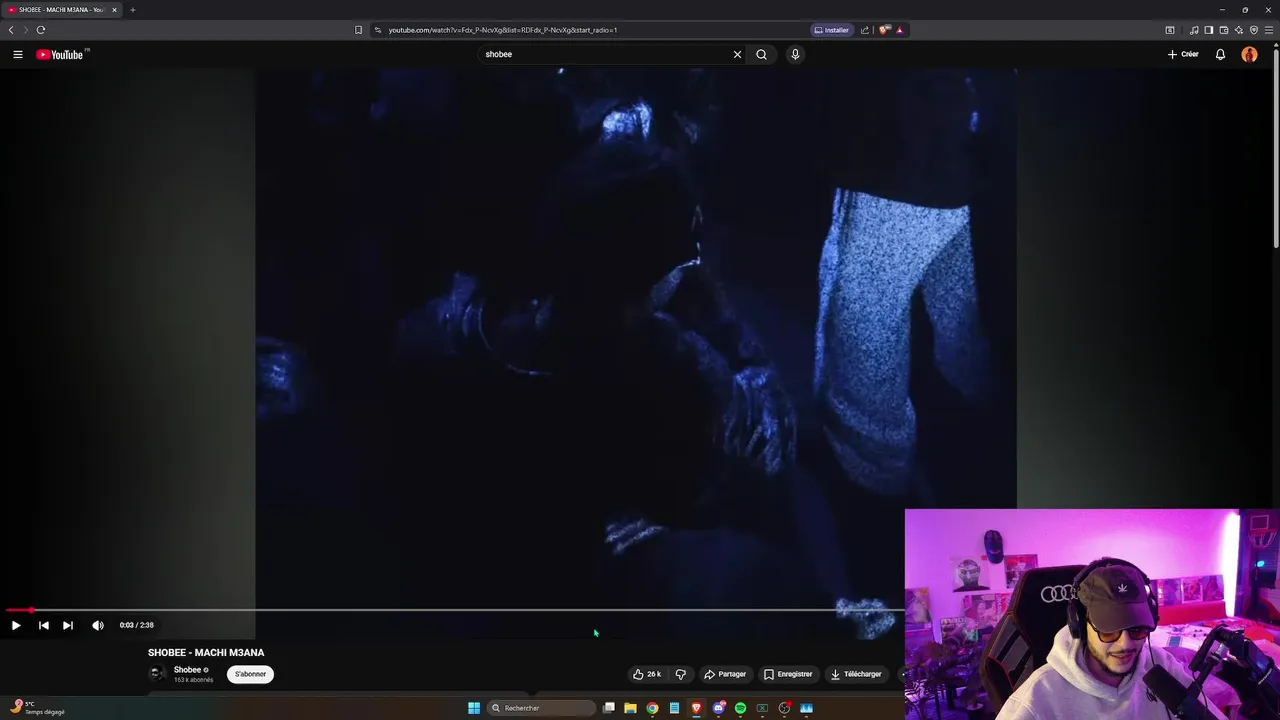This screenshot has width=1280, height=720.
Task: Open the YouTube hamburger guide menu
Action: [x=17, y=54]
